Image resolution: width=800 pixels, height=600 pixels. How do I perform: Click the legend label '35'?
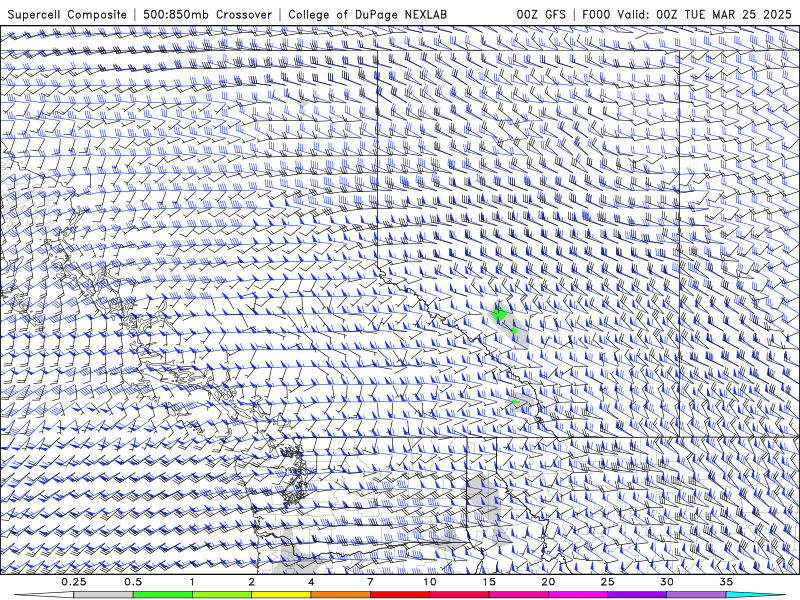click(x=726, y=582)
